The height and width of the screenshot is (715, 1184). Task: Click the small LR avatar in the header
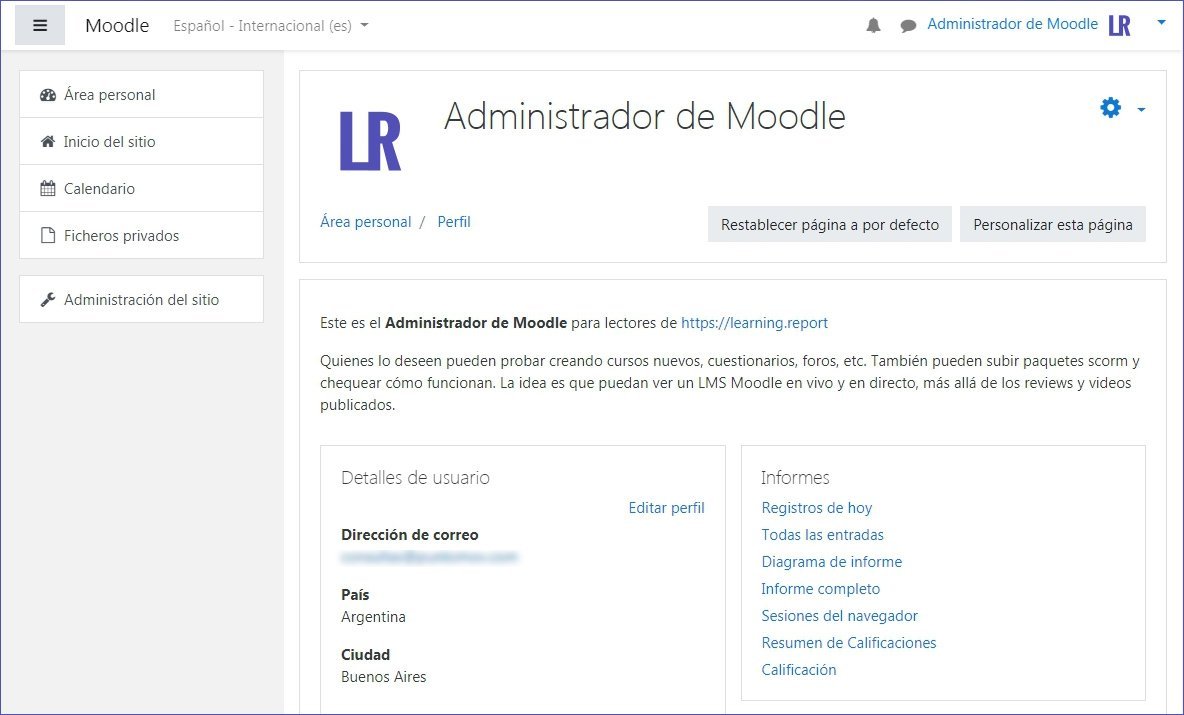point(1120,26)
